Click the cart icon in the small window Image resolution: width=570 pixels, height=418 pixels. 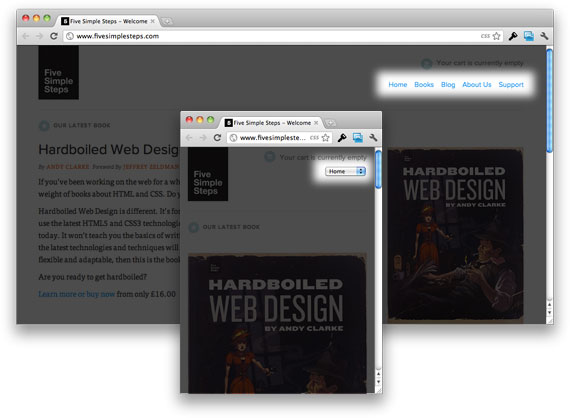tap(270, 157)
